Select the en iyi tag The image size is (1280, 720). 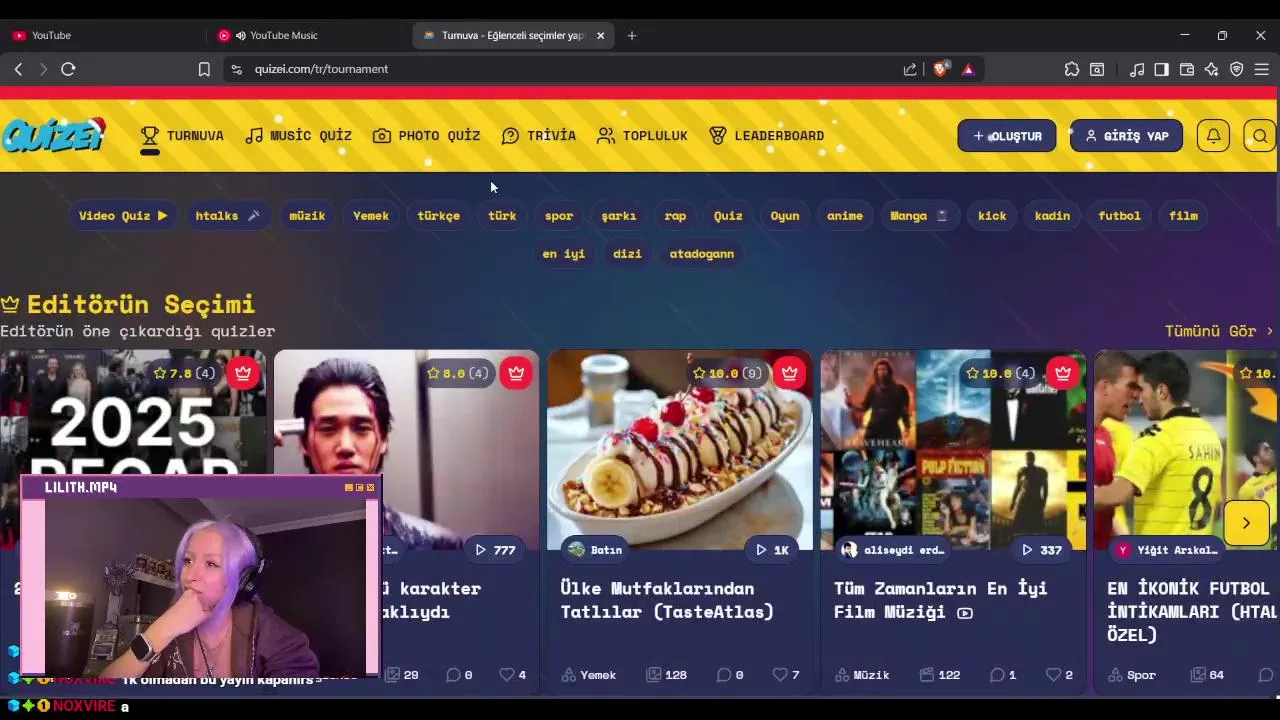(564, 254)
